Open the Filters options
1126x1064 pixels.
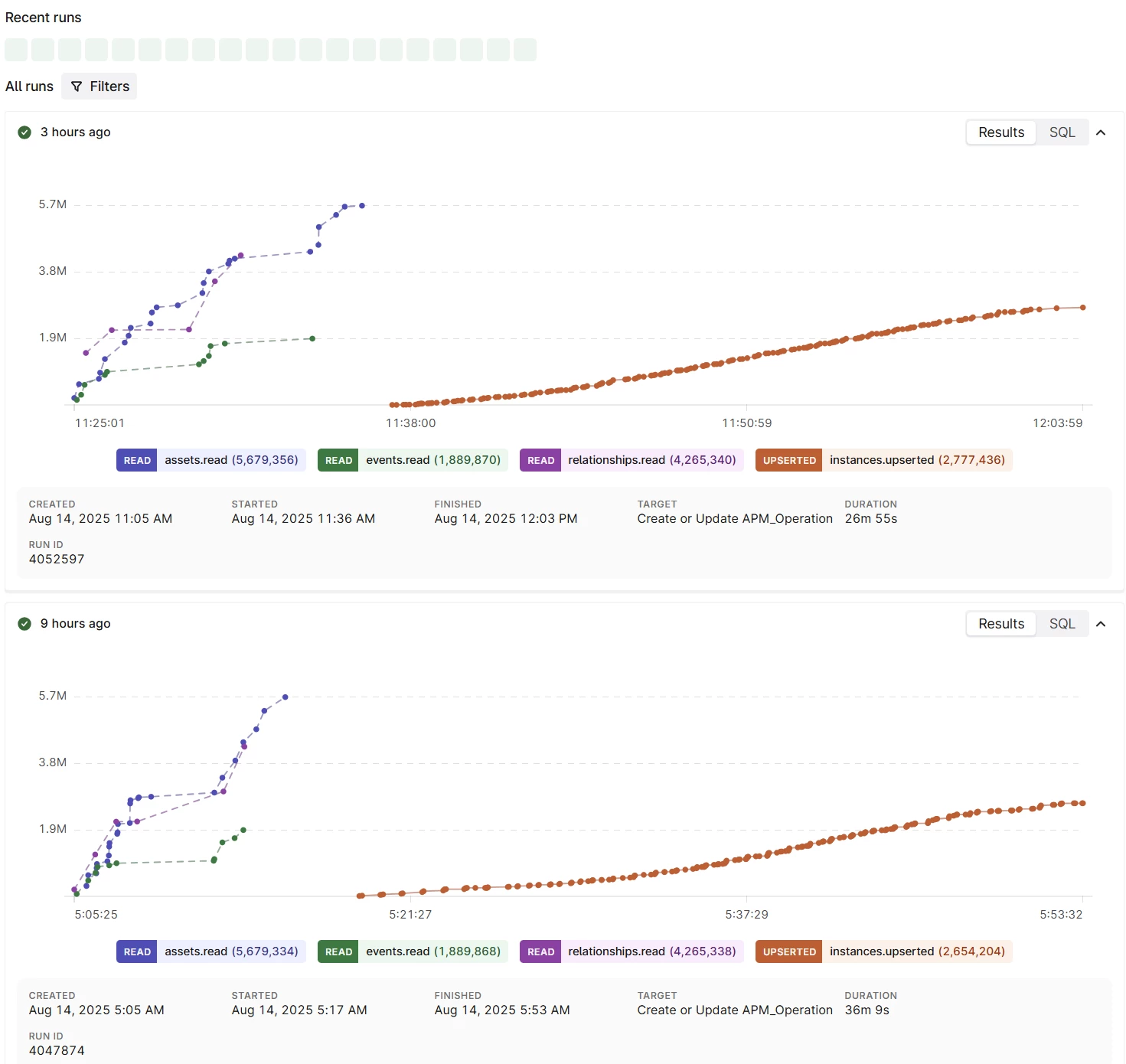(x=100, y=86)
